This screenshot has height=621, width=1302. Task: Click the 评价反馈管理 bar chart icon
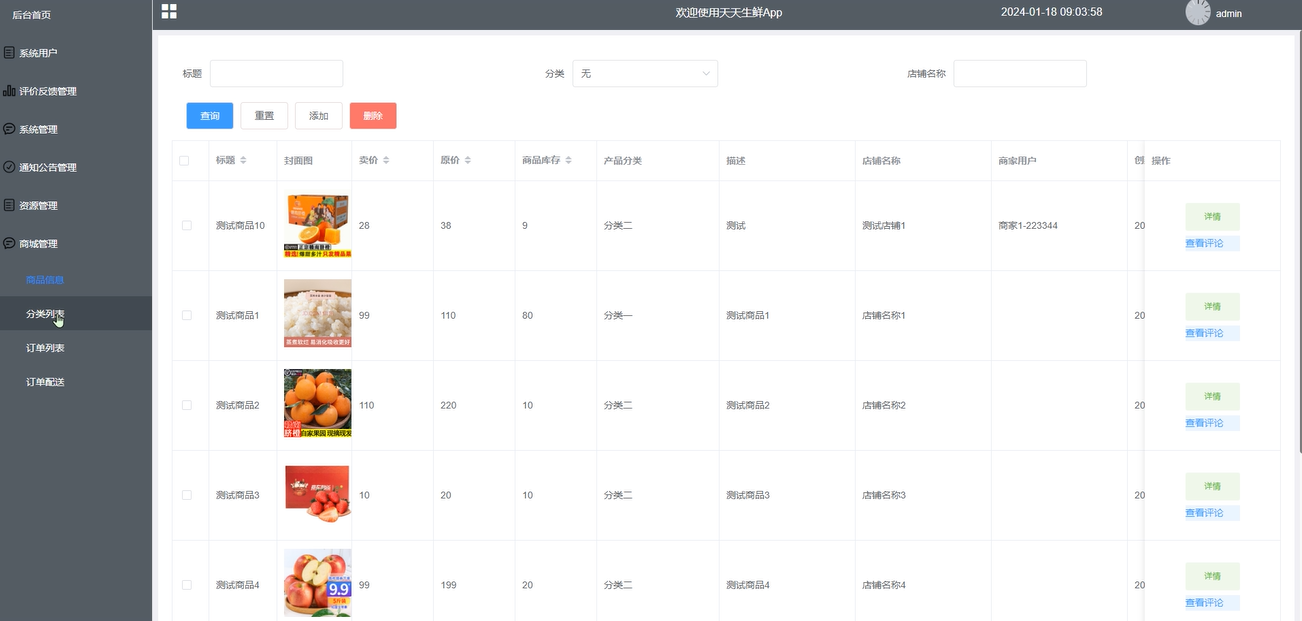point(9,90)
